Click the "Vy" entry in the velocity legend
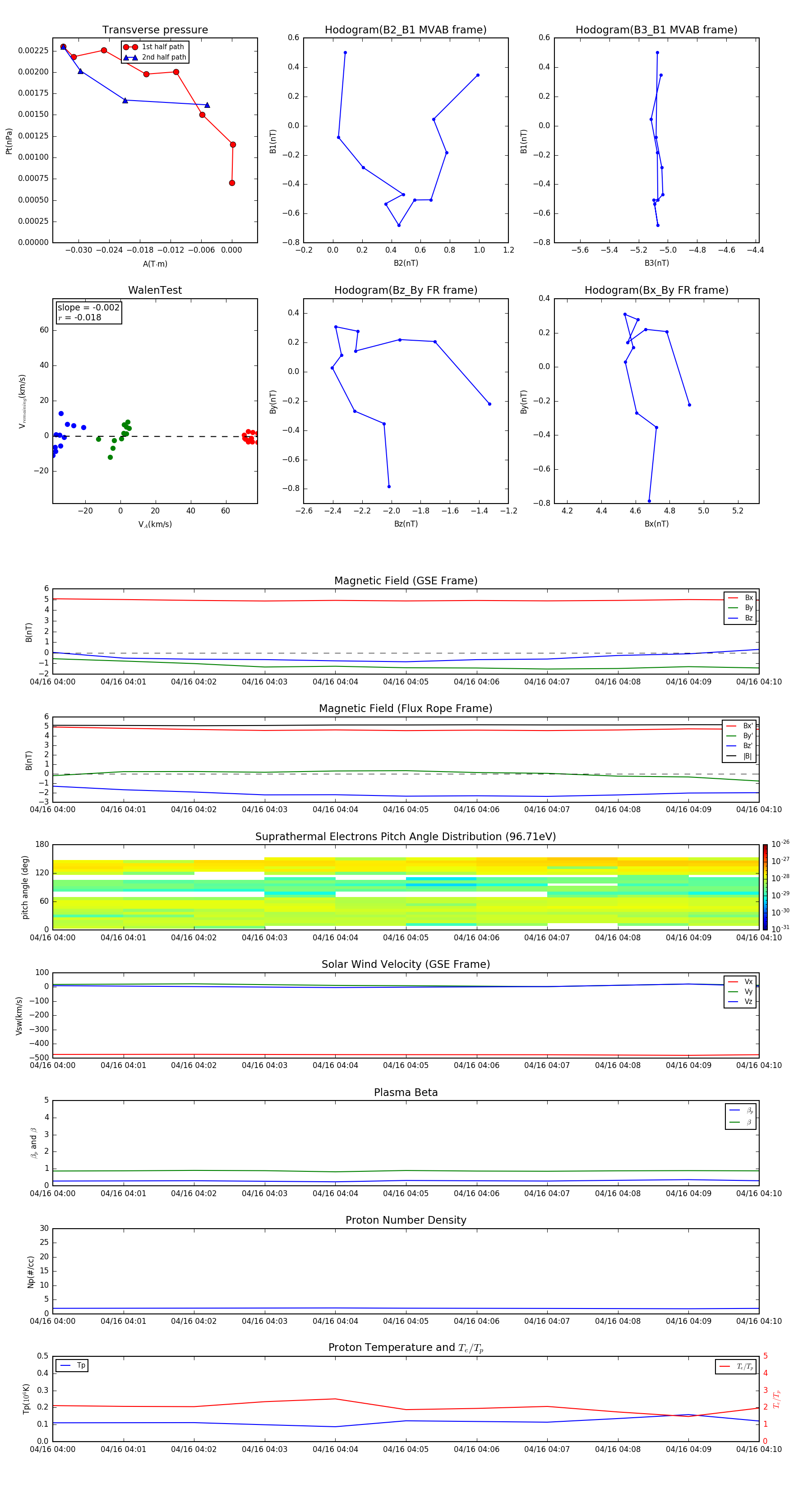This screenshot has height=1489, width=812. [x=740, y=992]
